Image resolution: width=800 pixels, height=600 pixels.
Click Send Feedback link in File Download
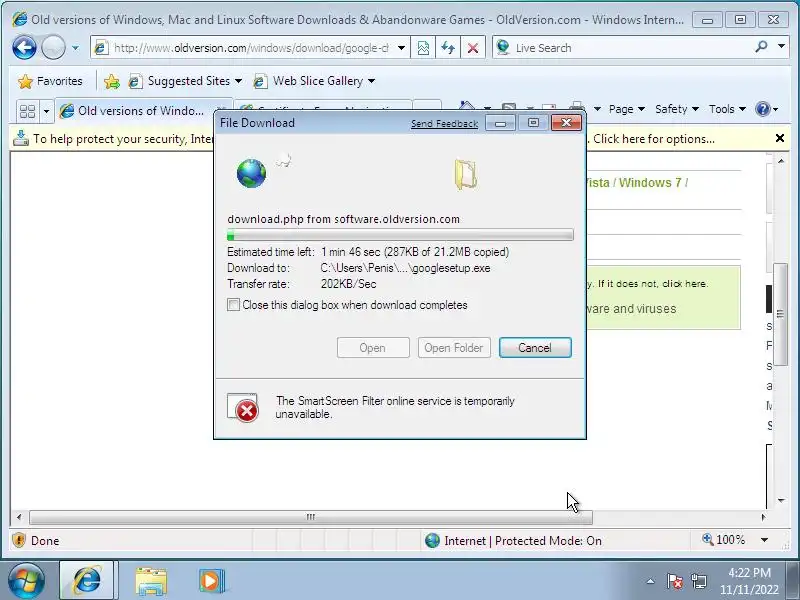444,123
